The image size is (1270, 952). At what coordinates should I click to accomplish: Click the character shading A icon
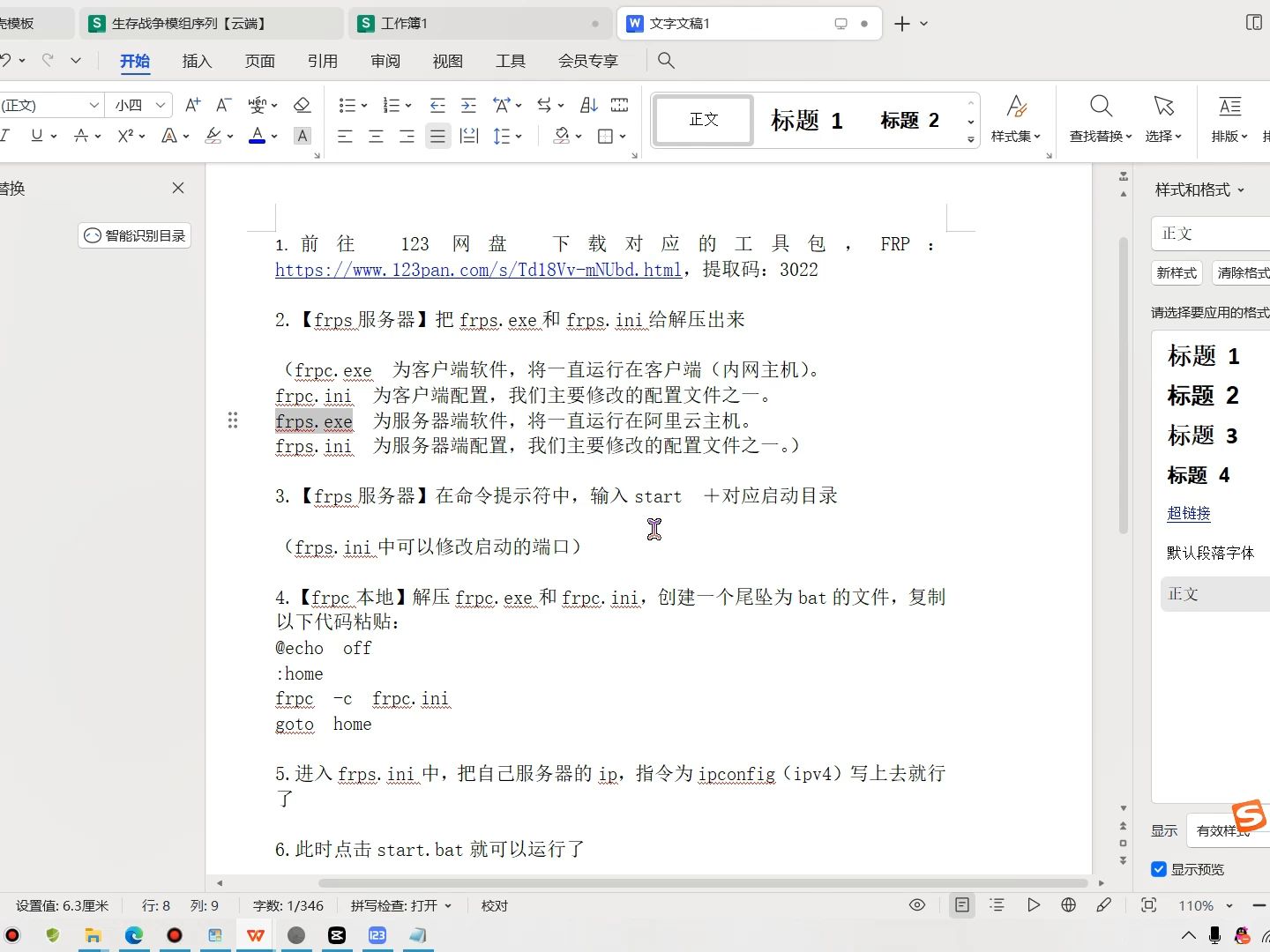tap(303, 136)
